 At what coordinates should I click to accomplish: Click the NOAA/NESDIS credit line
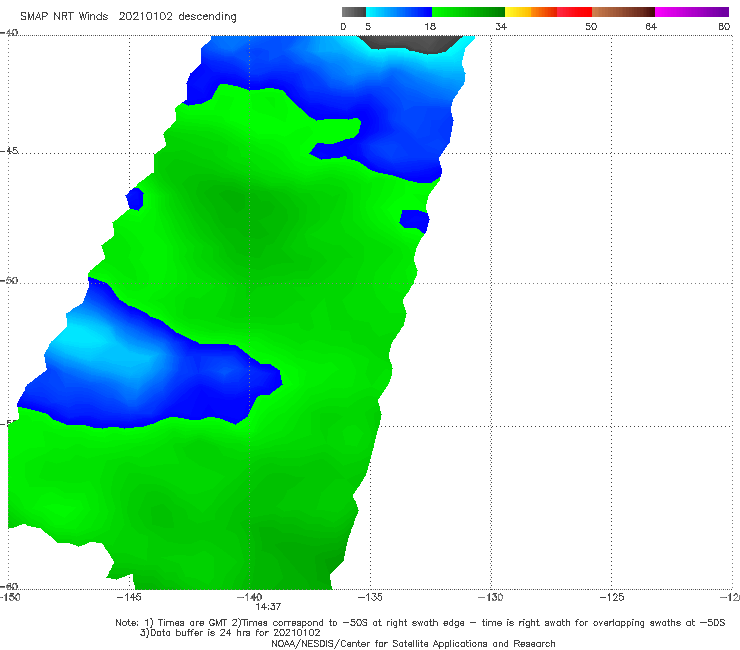[x=413, y=643]
